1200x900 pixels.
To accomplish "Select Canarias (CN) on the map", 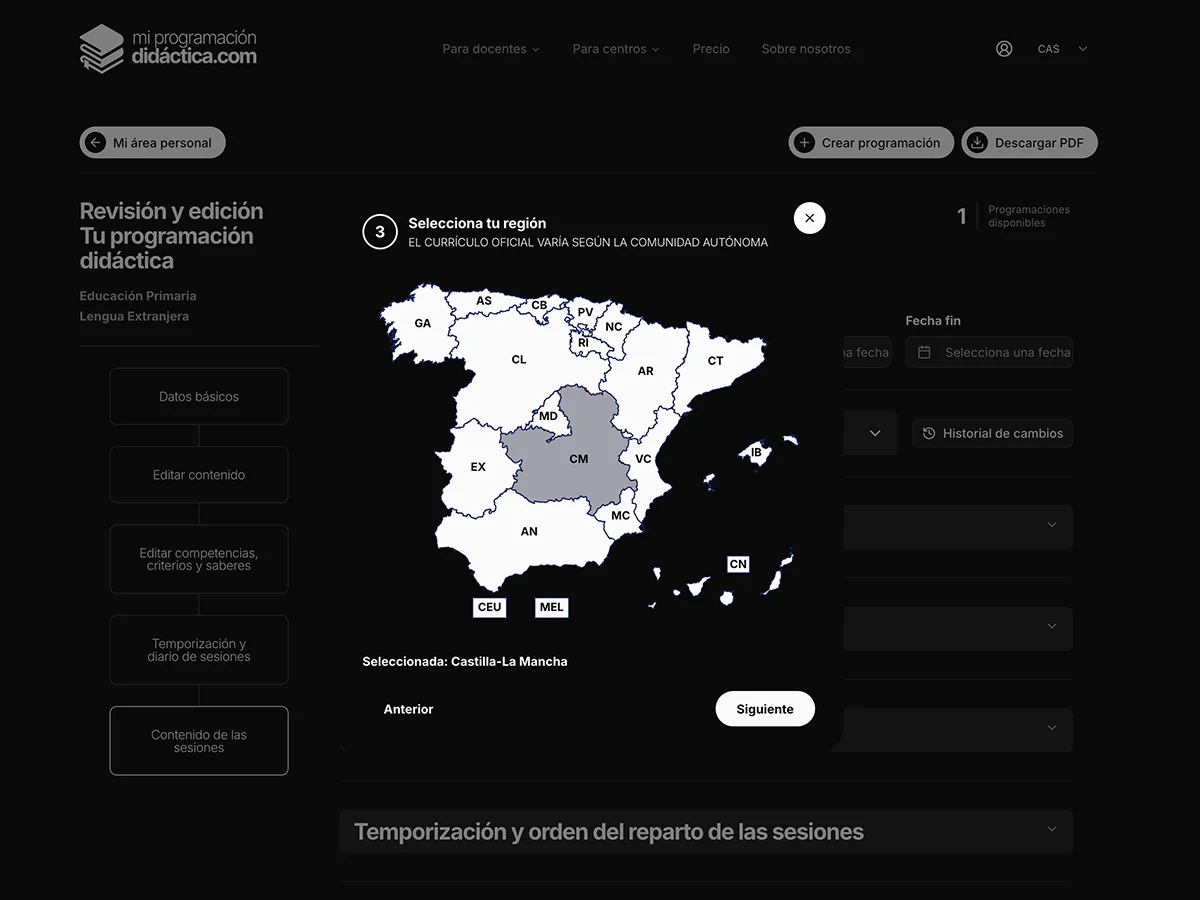I will click(738, 564).
